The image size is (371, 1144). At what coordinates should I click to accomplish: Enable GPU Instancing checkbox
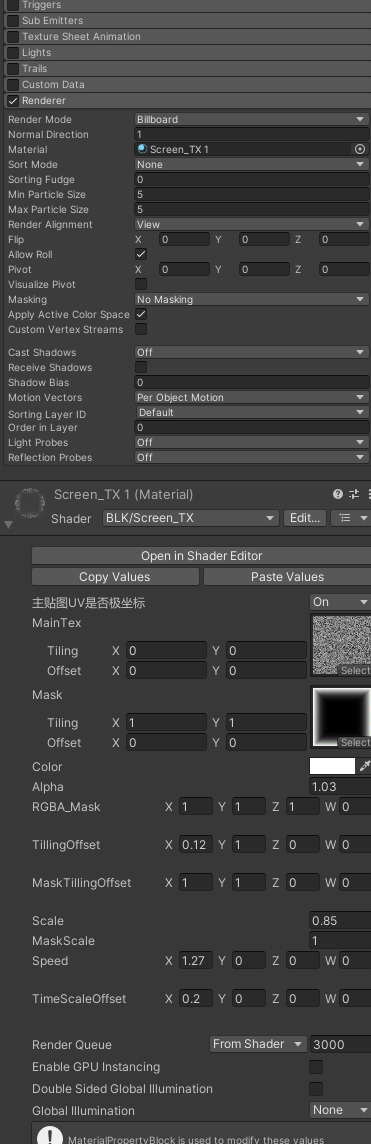316,1067
